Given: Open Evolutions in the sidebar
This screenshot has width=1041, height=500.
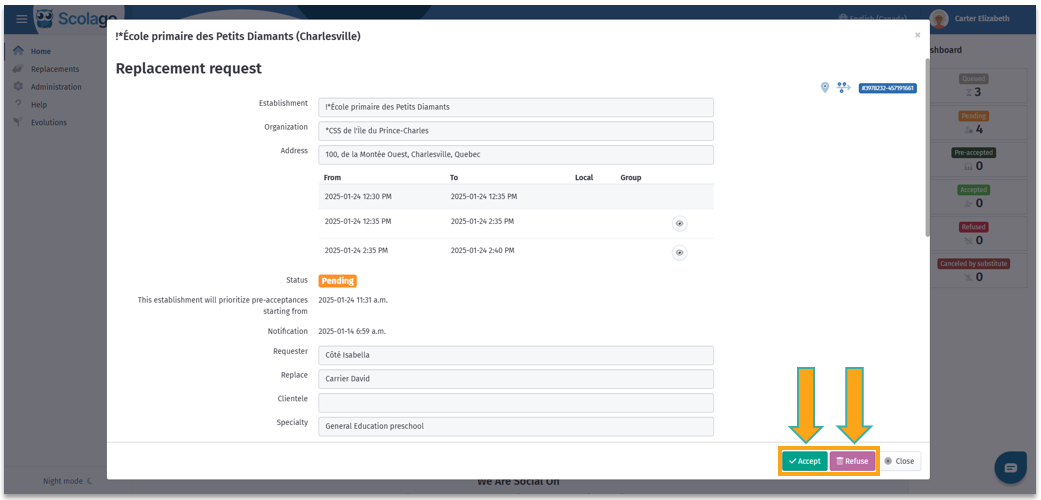Looking at the screenshot, I should [x=48, y=123].
